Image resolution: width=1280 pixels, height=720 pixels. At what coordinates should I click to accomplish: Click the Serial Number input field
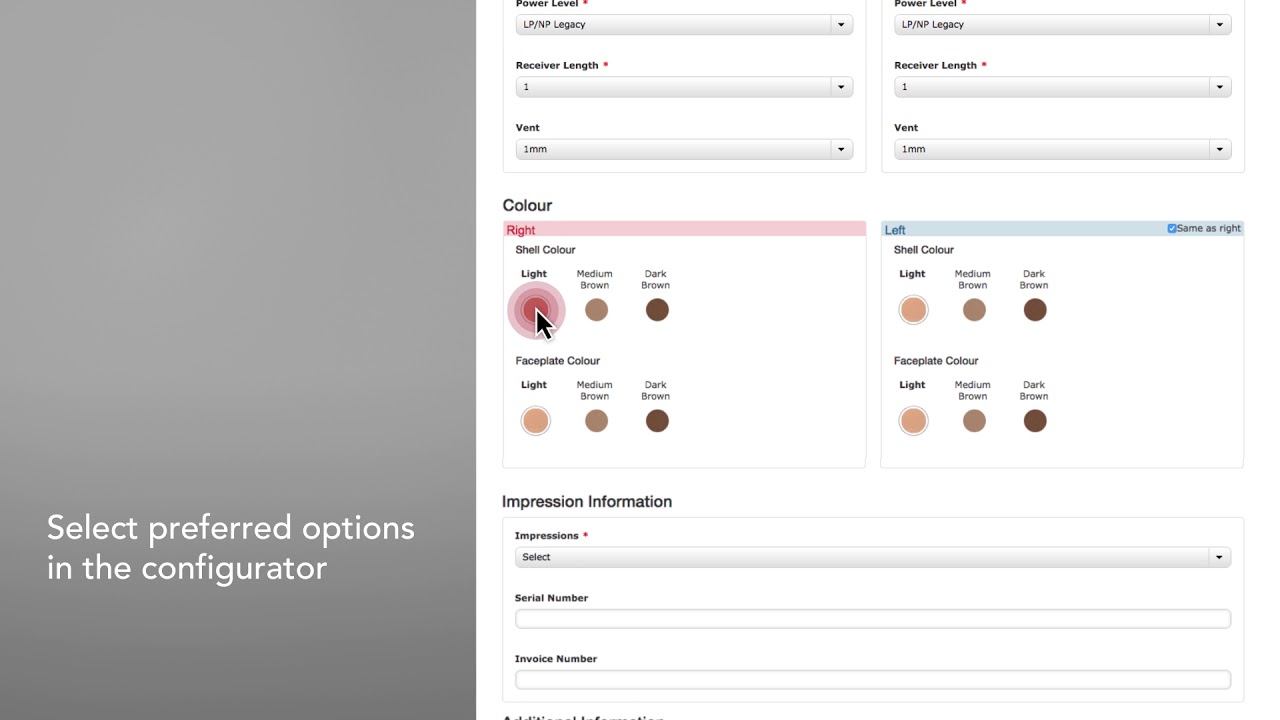coord(873,619)
